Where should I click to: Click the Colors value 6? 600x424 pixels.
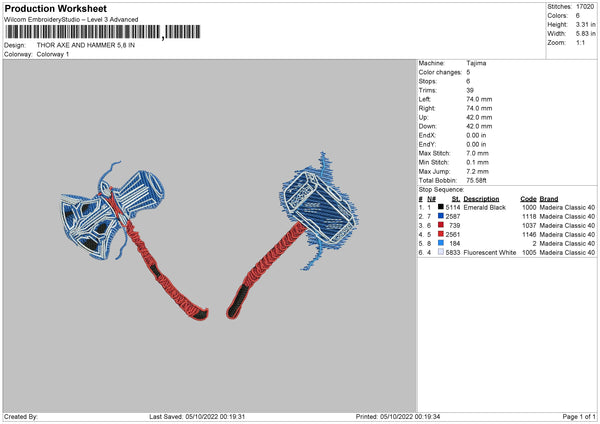(x=578, y=16)
